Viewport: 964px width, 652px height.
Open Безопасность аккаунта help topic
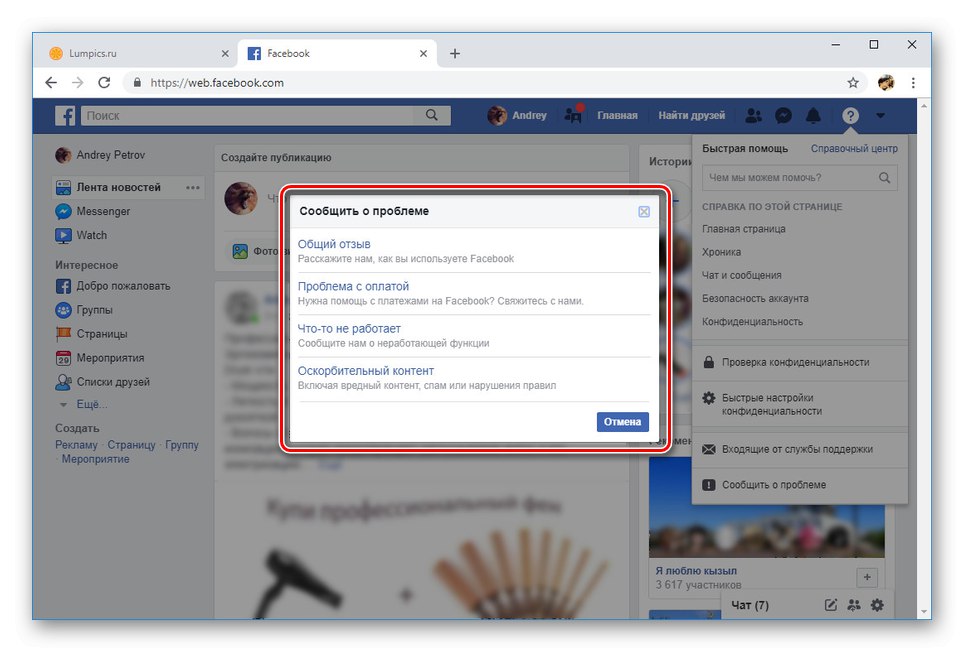click(755, 299)
